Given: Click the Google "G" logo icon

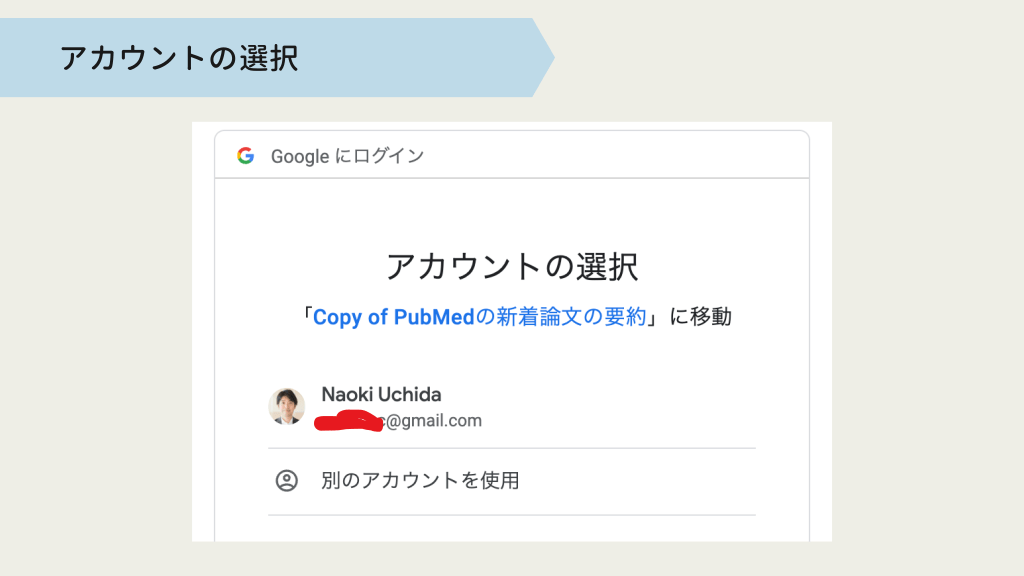Looking at the screenshot, I should 245,156.
